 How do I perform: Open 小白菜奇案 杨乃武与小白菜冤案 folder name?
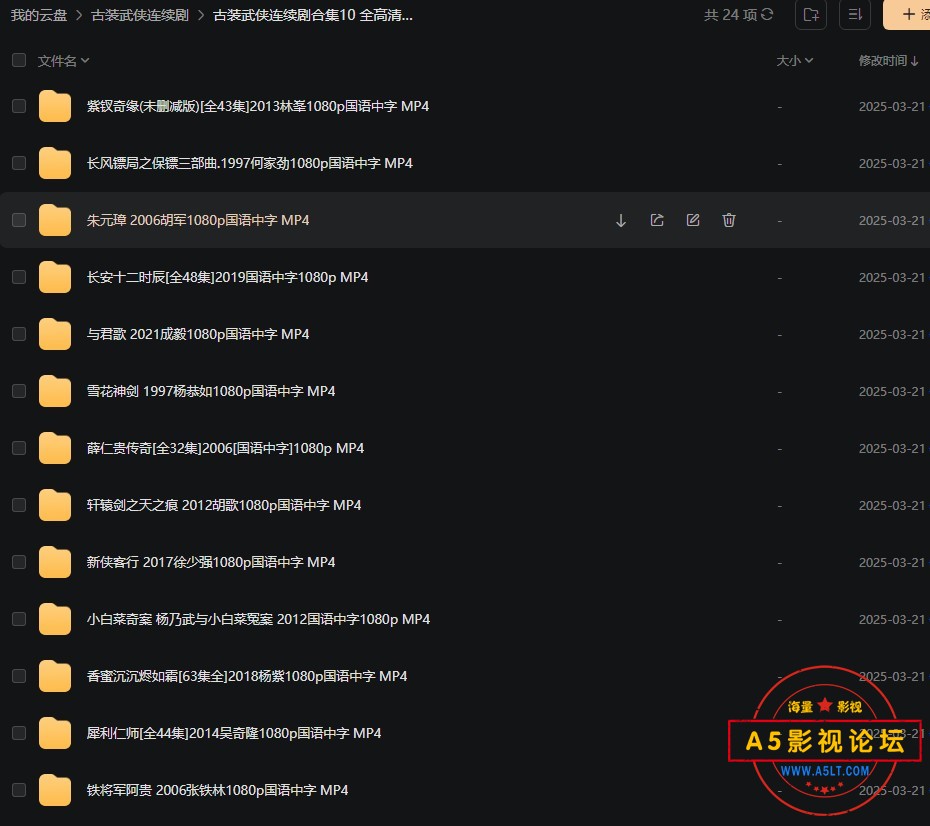(259, 619)
